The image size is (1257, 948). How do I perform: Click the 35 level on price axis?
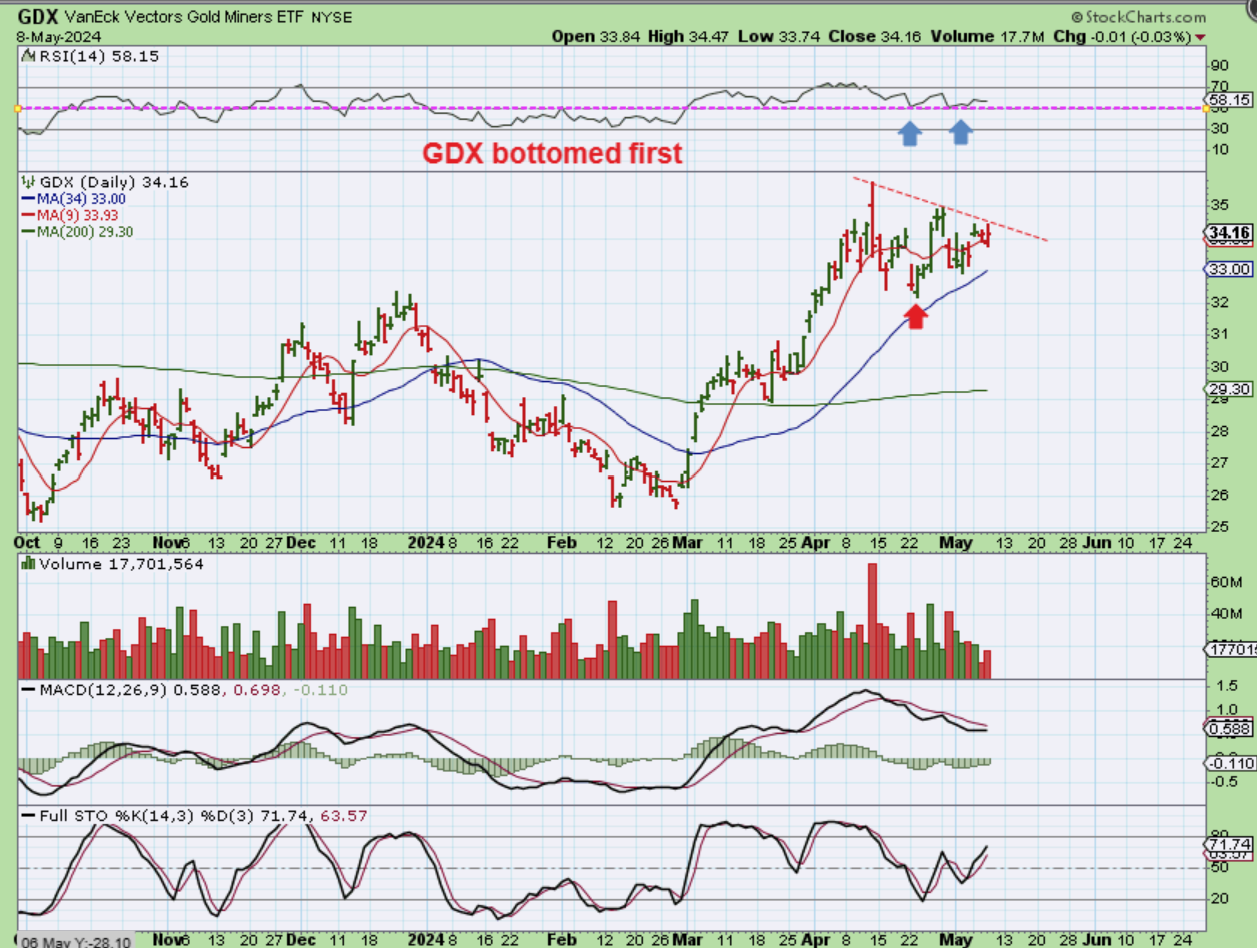[x=1218, y=205]
